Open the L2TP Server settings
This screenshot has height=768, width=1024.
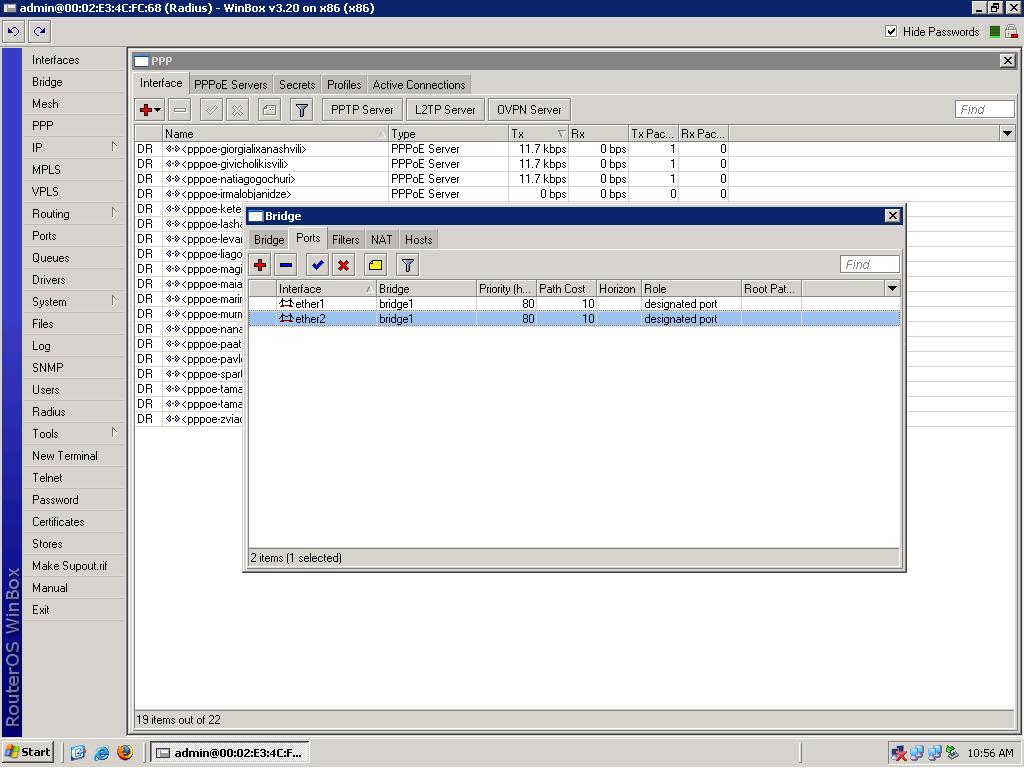[445, 110]
